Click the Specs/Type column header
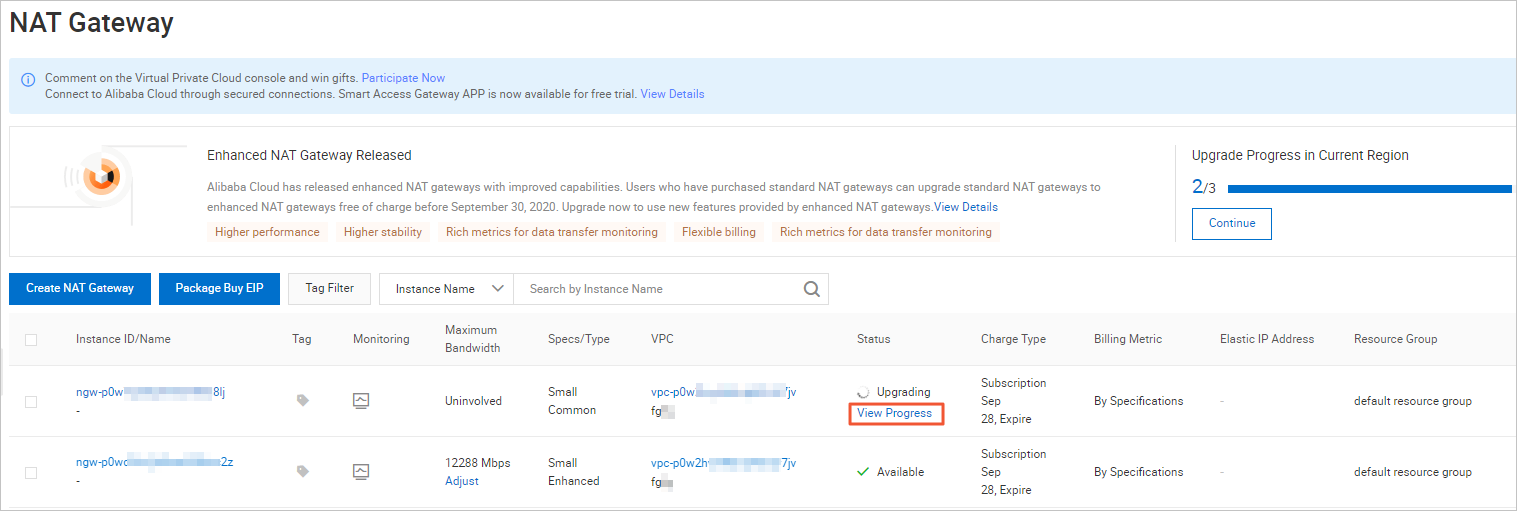1517x511 pixels. point(578,339)
